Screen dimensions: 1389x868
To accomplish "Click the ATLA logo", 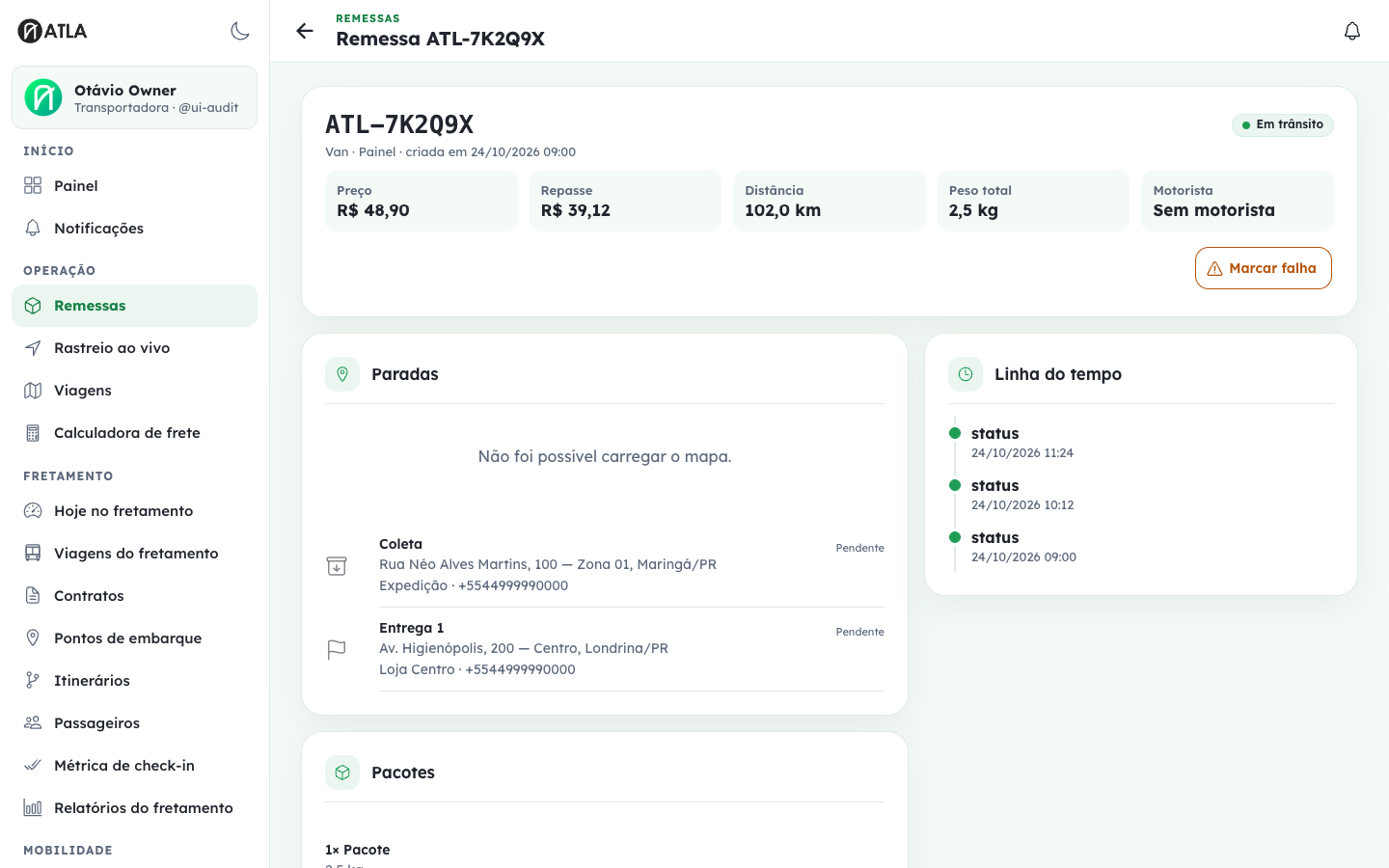I will click(x=52, y=31).
